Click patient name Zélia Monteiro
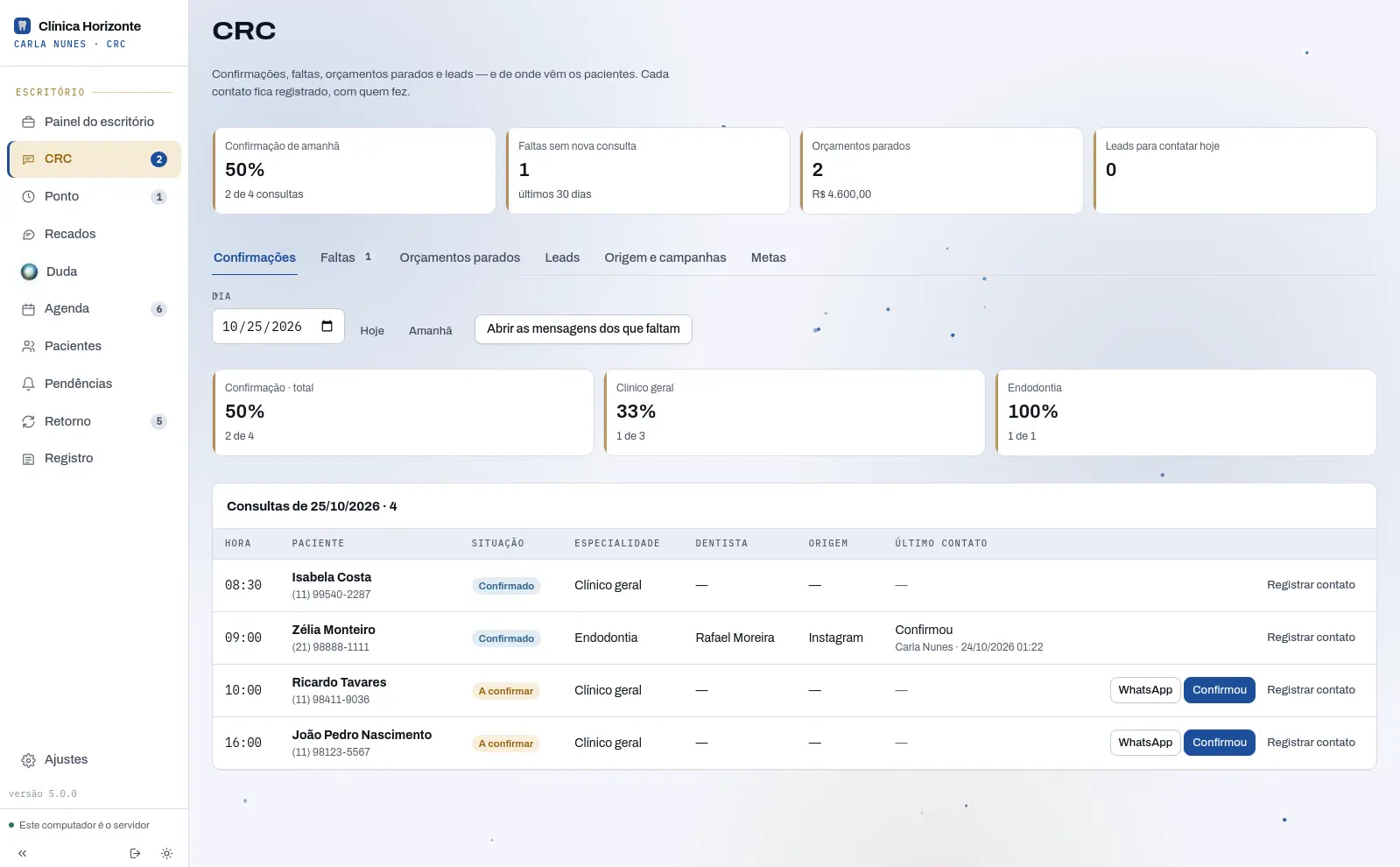The image size is (1400, 867). (333, 630)
